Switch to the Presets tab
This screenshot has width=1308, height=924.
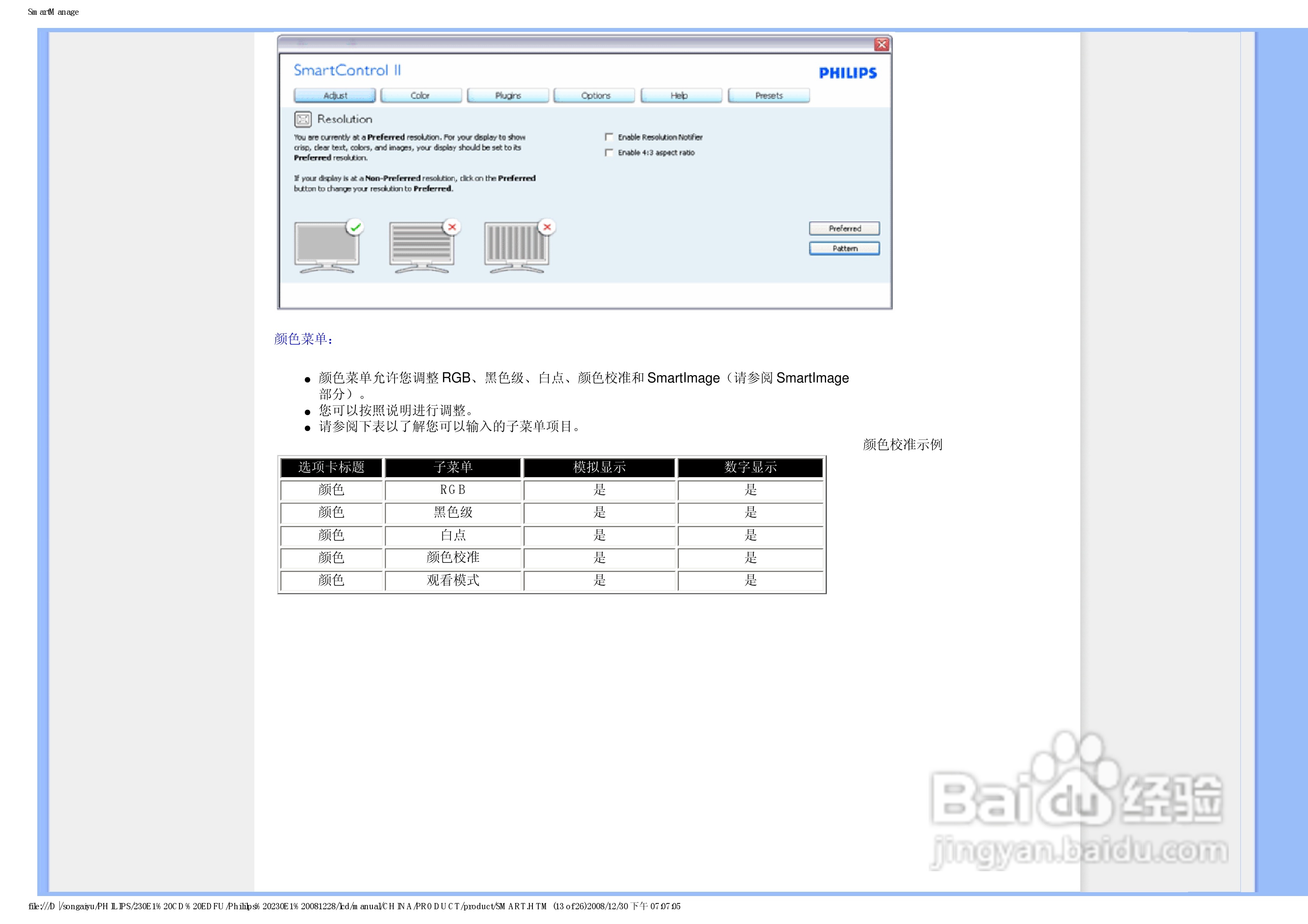(x=769, y=96)
